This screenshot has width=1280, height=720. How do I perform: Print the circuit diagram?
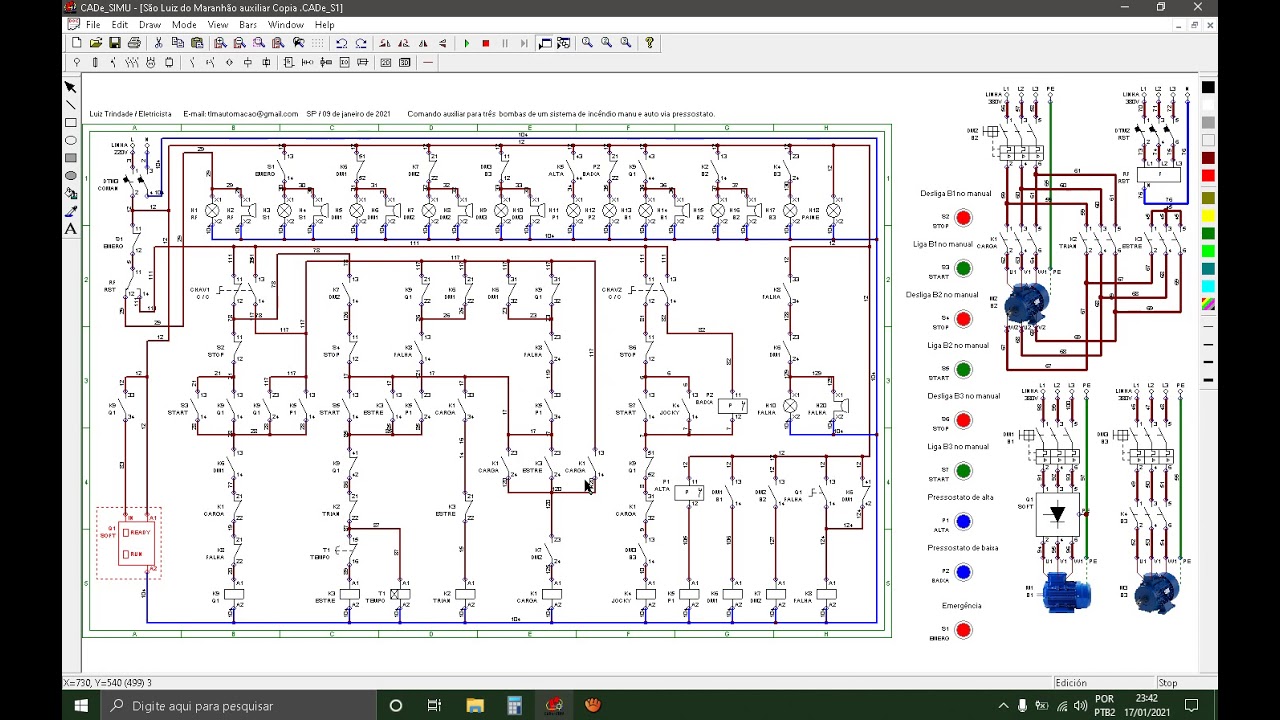134,43
